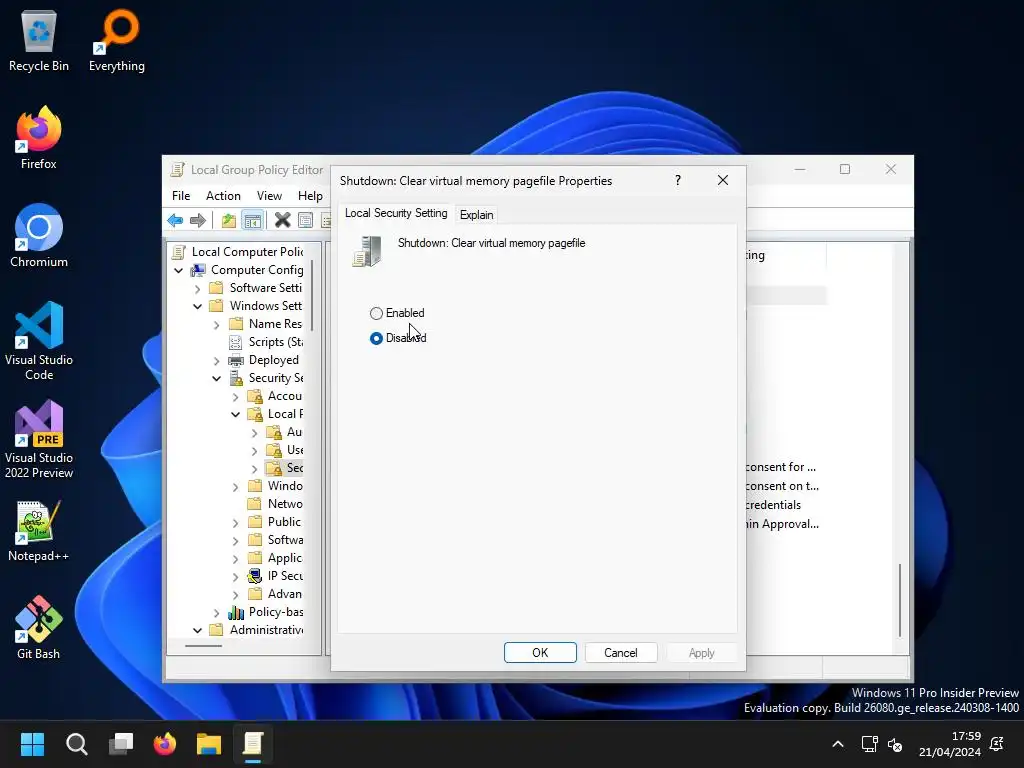The height and width of the screenshot is (768, 1024).
Task: Open Everything search desktop icon
Action: [117, 41]
